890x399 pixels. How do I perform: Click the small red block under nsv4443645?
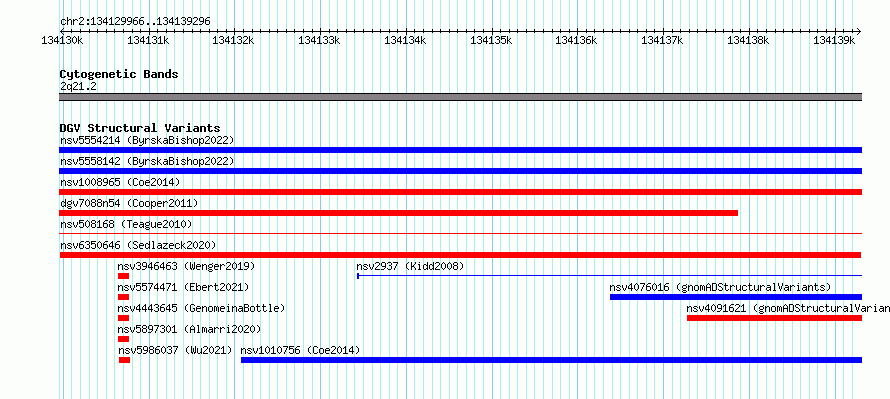[124, 318]
